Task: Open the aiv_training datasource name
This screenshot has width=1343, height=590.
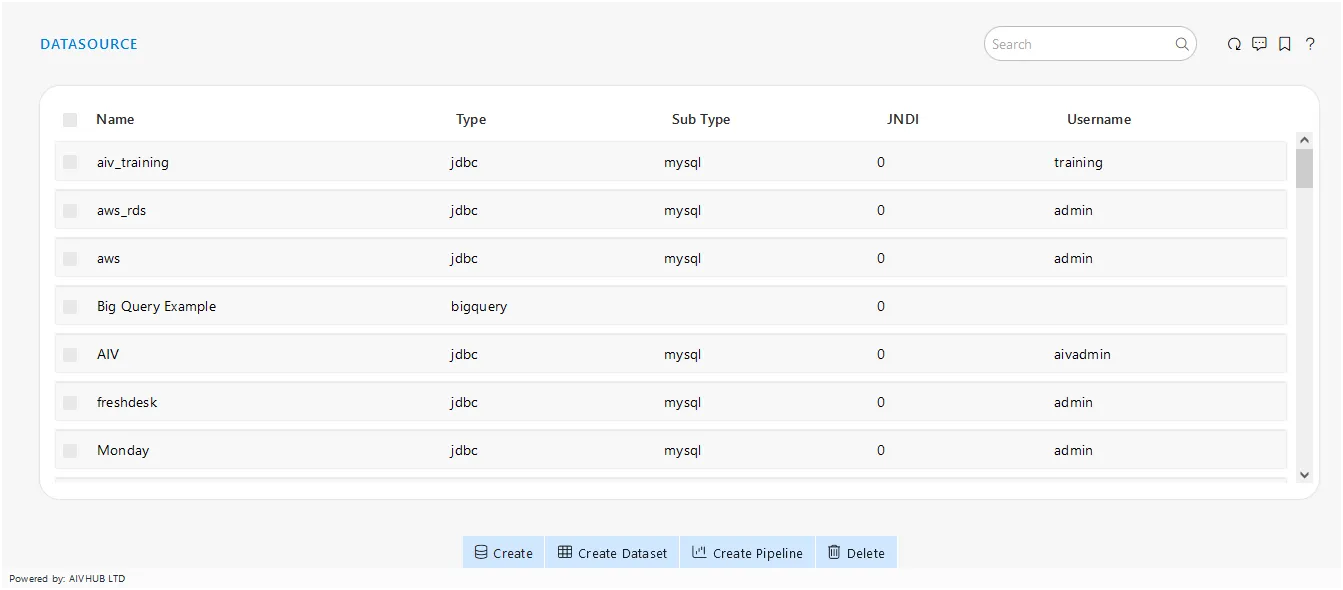Action: point(133,162)
